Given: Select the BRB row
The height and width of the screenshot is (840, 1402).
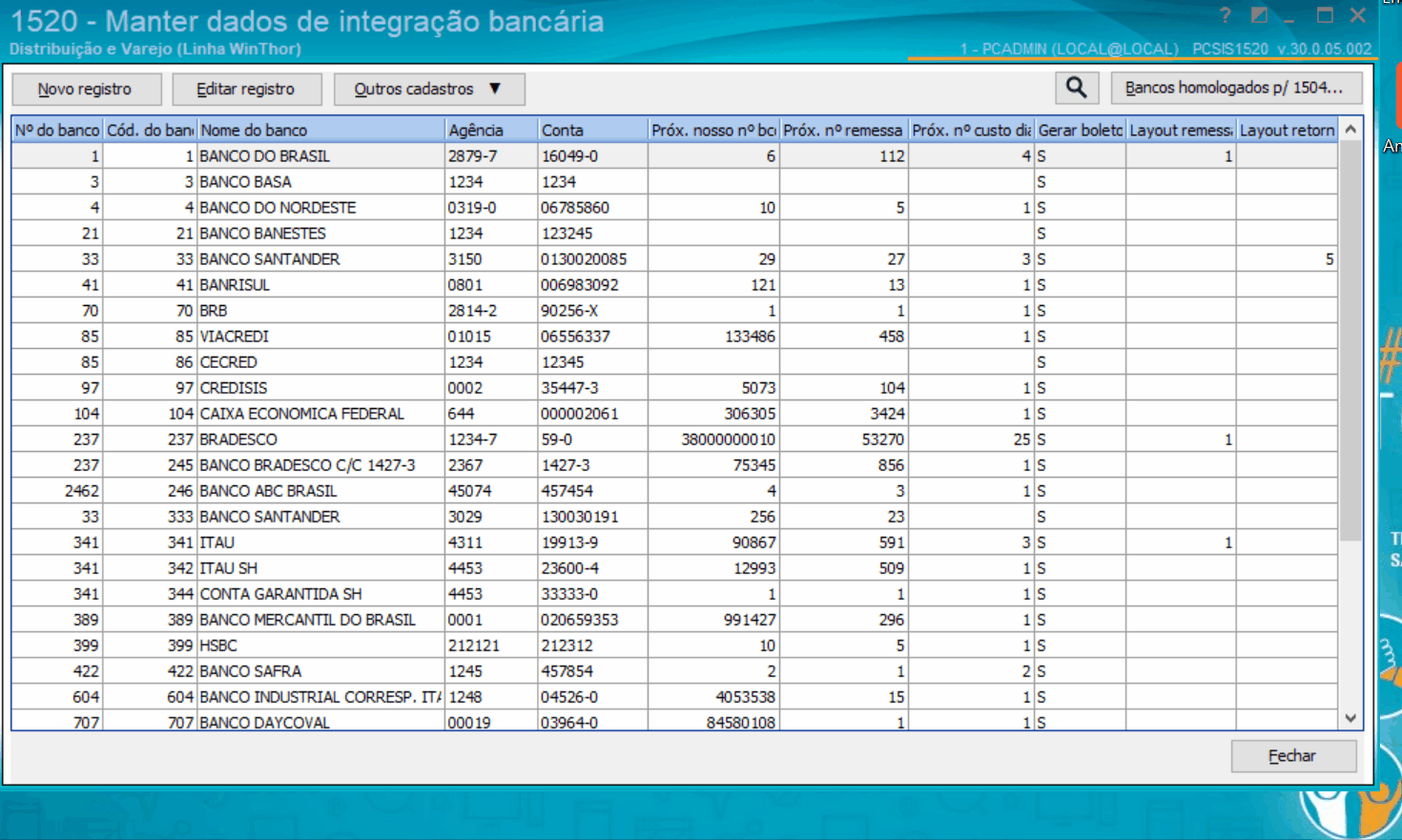Looking at the screenshot, I should 674,310.
